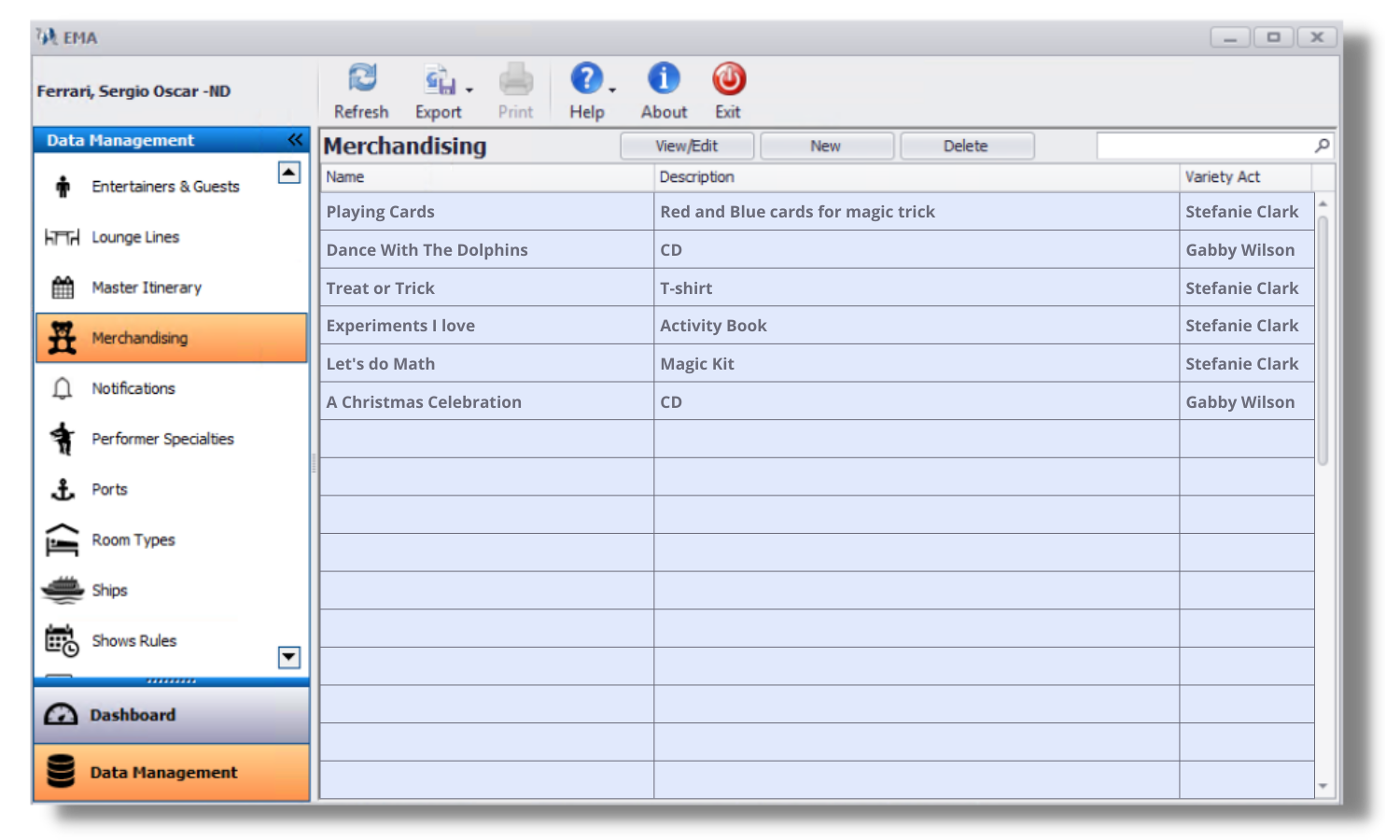
Task: Open the Export toolbar icon
Action: point(437,80)
